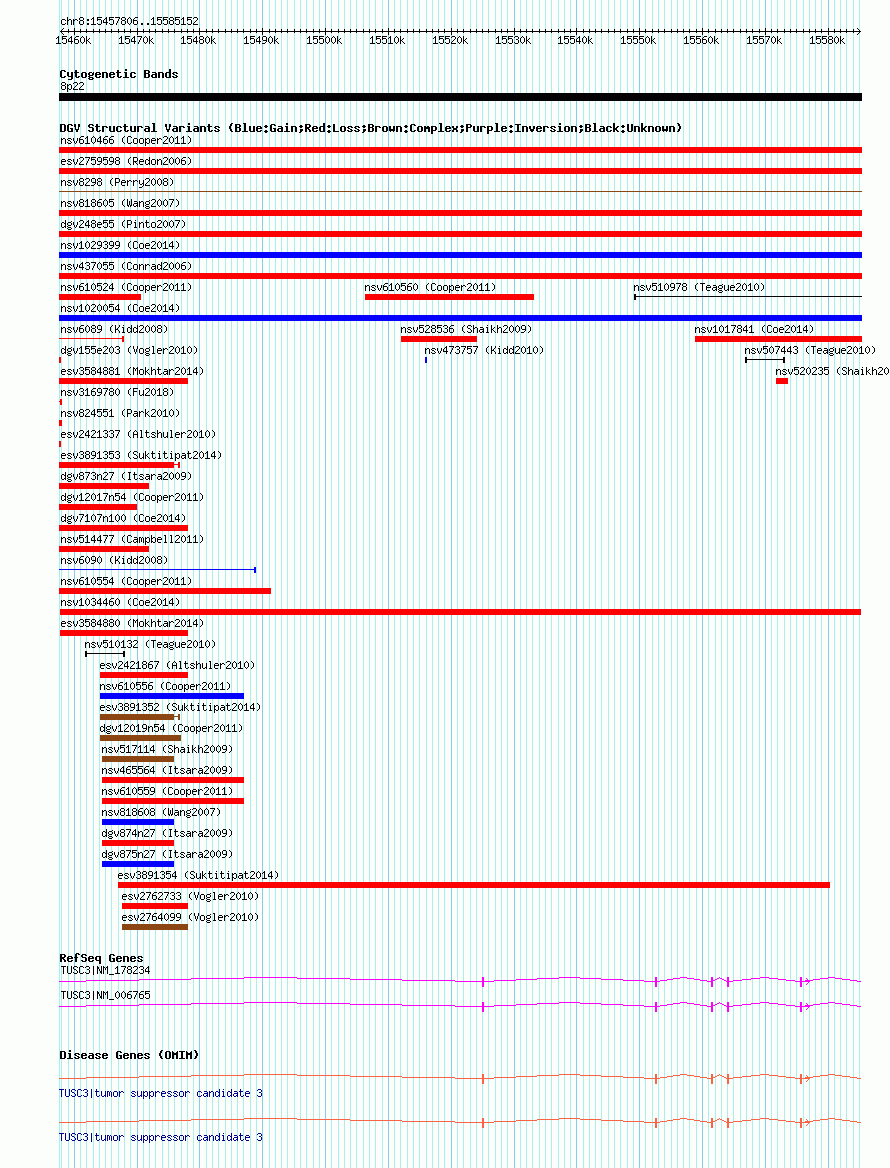Viewport: 890px width, 1168px height.
Task: Open nsv3169780 (Fu2018) variant
Action: [117, 392]
